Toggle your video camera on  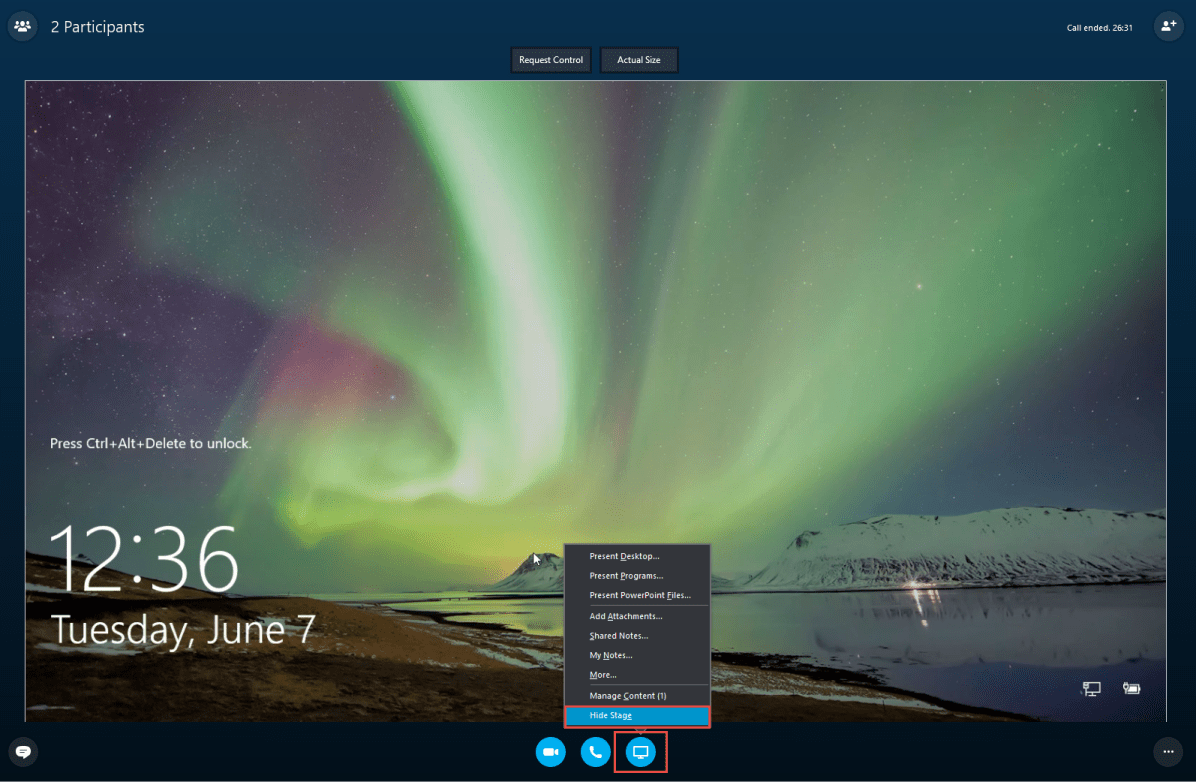(550, 752)
